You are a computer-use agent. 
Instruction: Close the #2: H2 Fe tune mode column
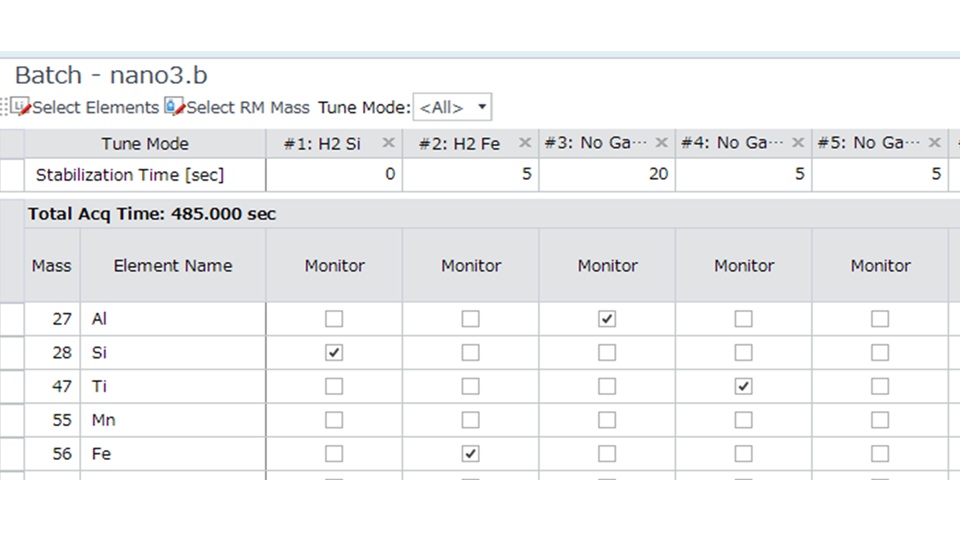click(x=525, y=143)
